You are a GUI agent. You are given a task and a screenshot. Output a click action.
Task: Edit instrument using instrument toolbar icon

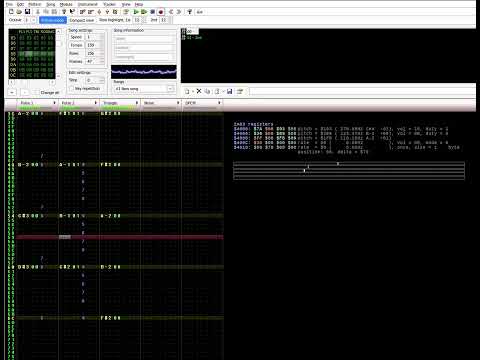tap(240, 91)
